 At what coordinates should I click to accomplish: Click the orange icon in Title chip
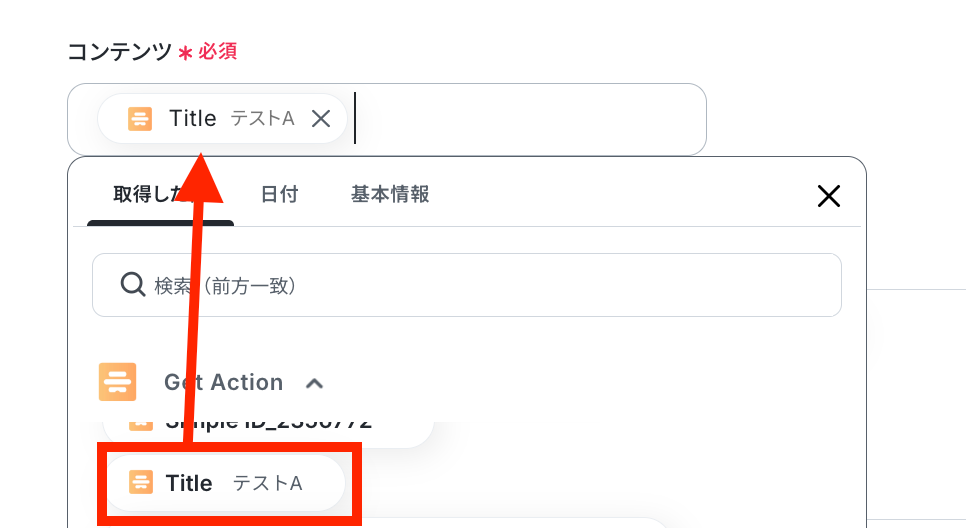tap(140, 119)
